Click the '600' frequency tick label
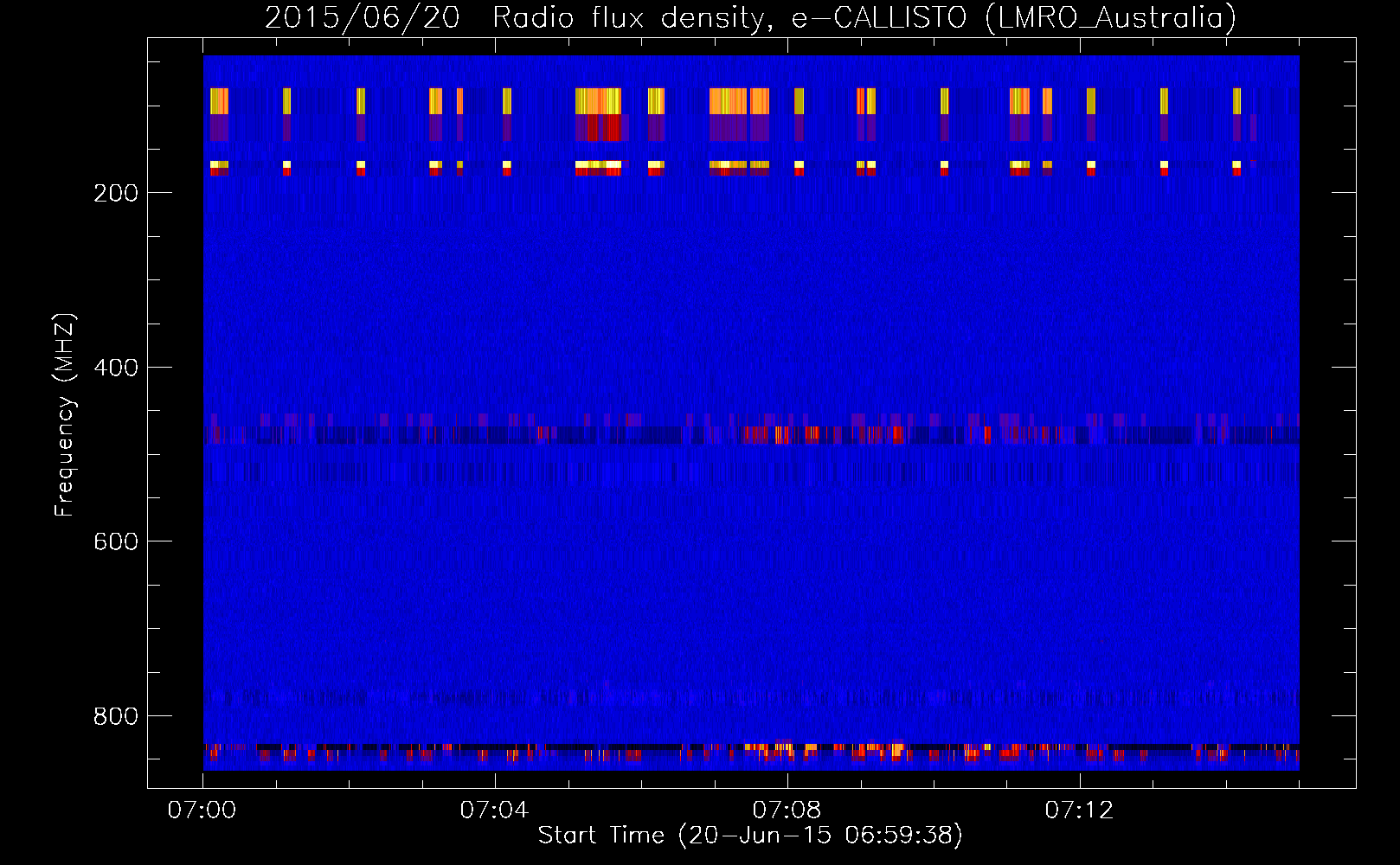The image size is (1400, 865). (x=116, y=541)
